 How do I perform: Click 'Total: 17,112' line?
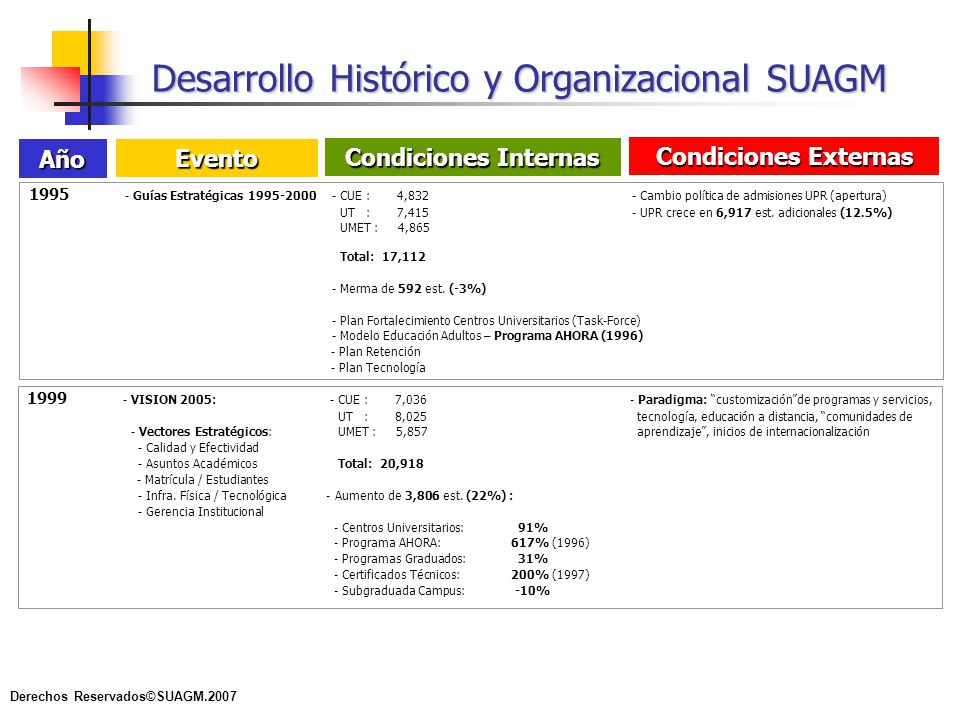click(383, 257)
